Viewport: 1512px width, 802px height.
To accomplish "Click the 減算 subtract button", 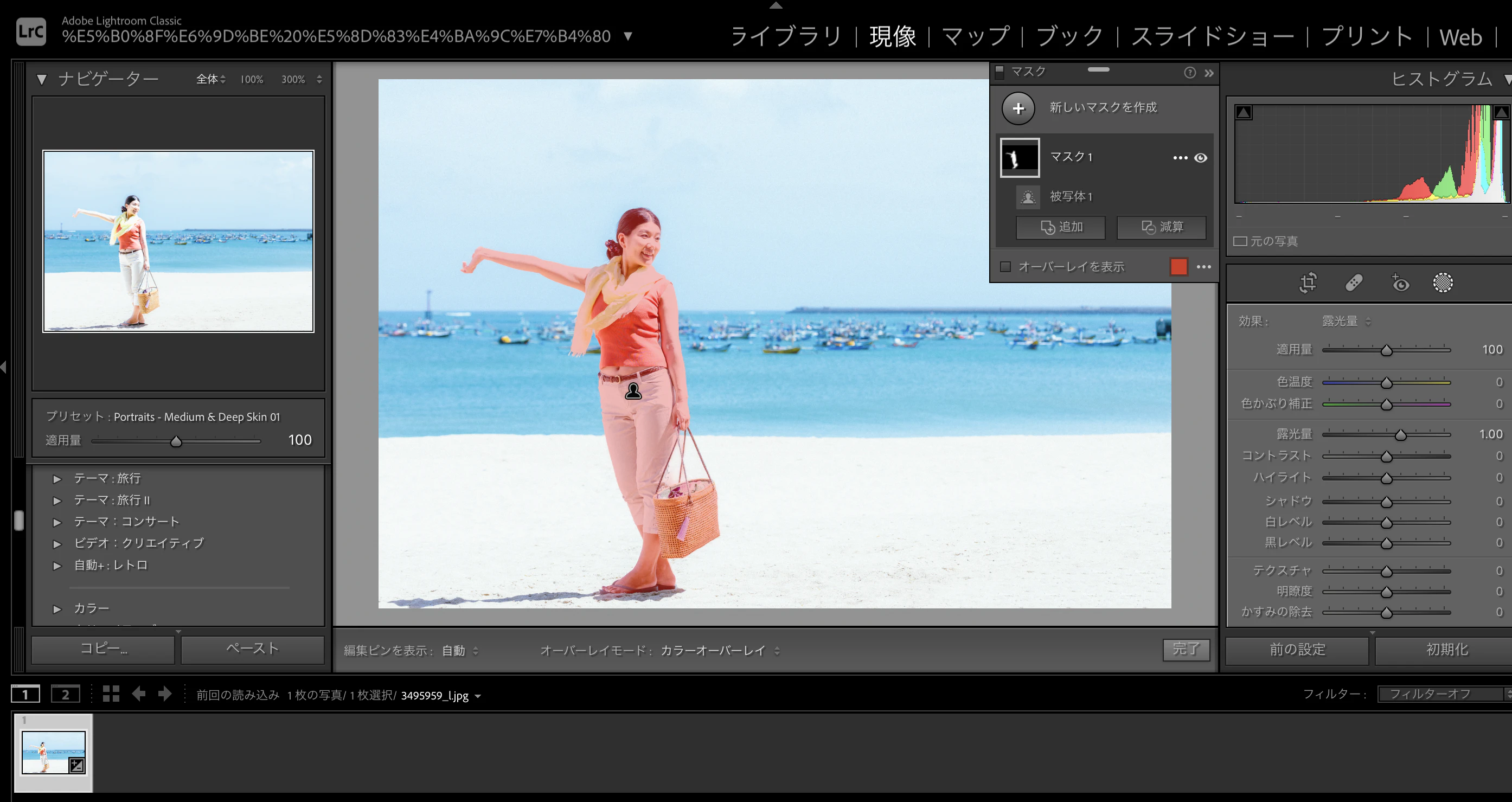I will pos(1161,227).
